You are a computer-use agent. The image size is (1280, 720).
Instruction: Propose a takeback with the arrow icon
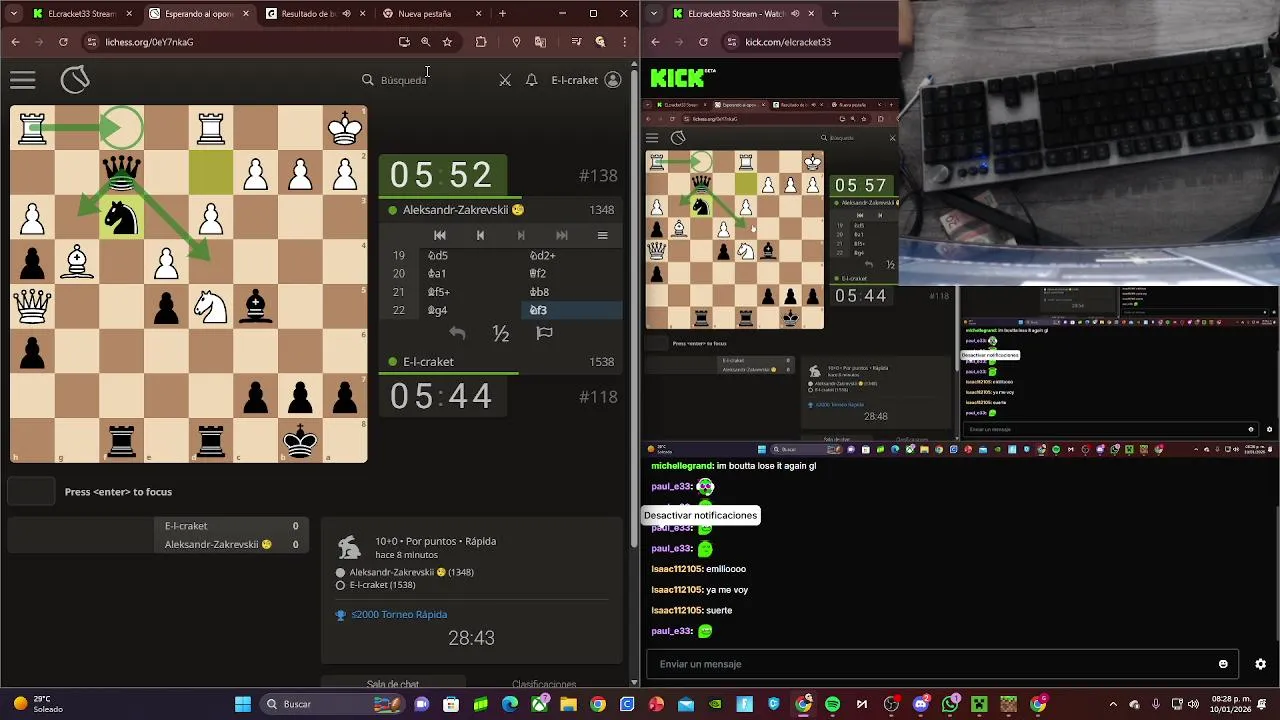(457, 333)
